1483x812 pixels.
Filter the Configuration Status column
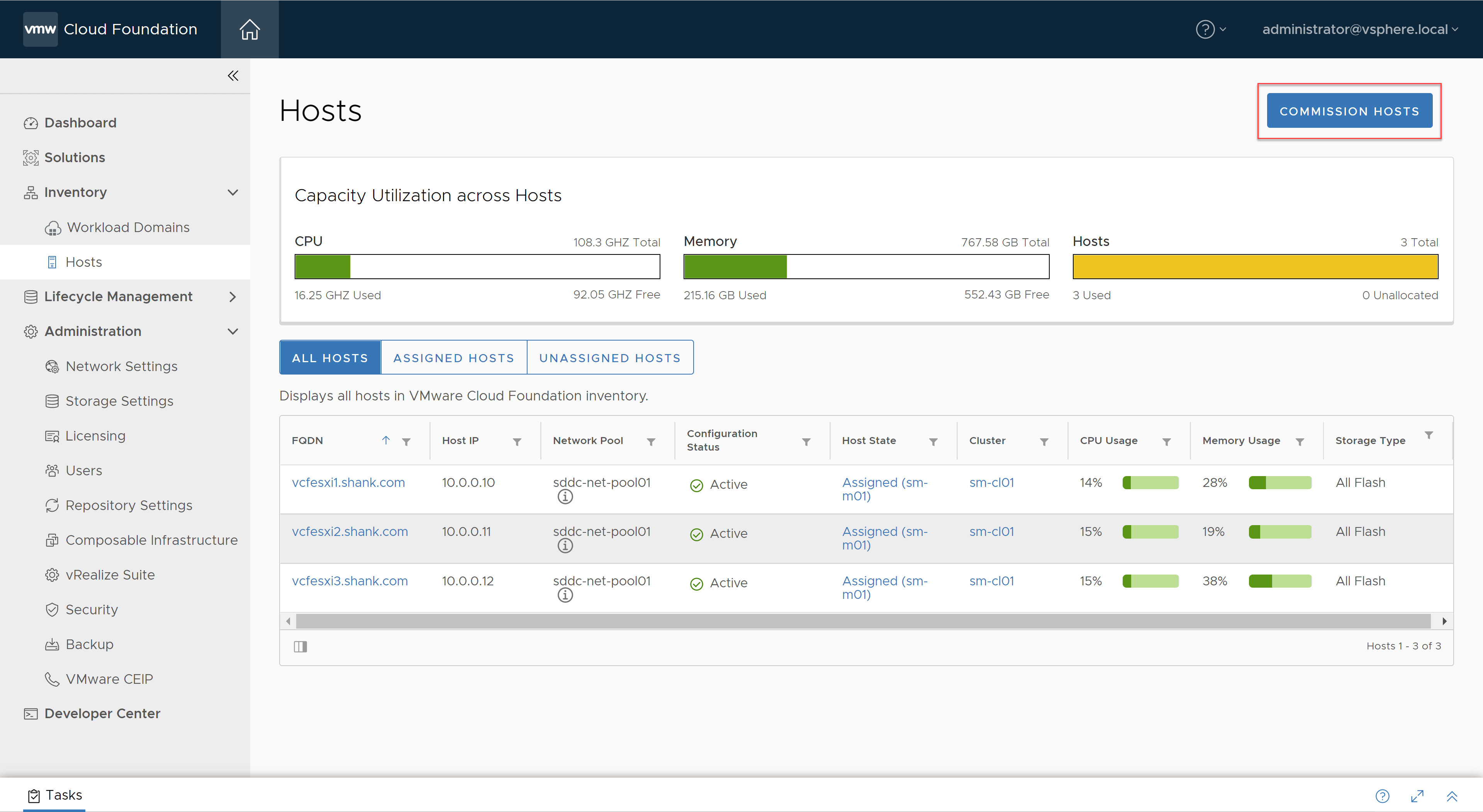pos(806,441)
